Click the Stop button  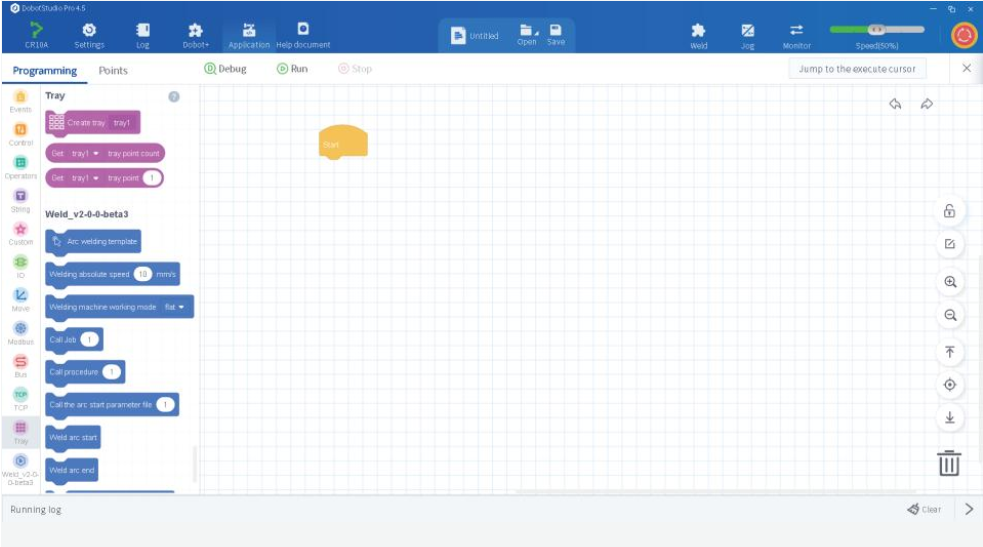(355, 69)
